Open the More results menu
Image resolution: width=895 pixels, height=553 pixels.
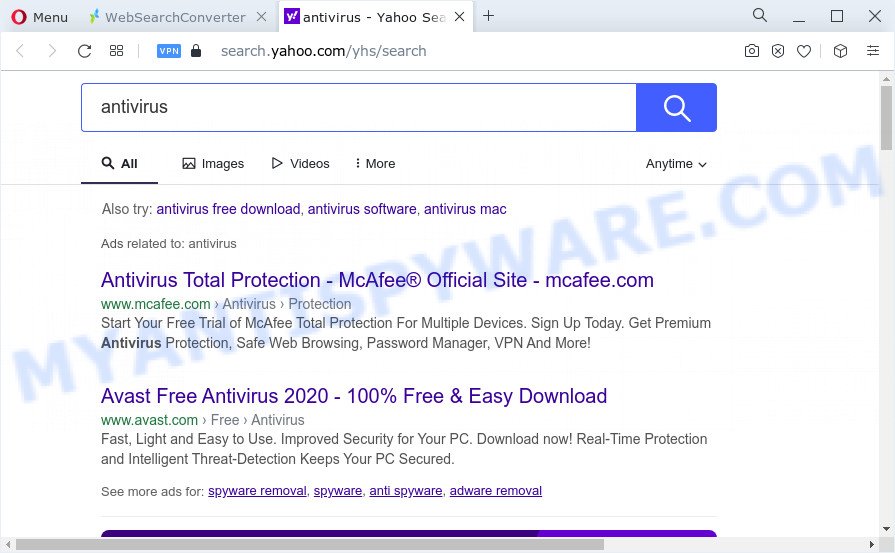(375, 164)
